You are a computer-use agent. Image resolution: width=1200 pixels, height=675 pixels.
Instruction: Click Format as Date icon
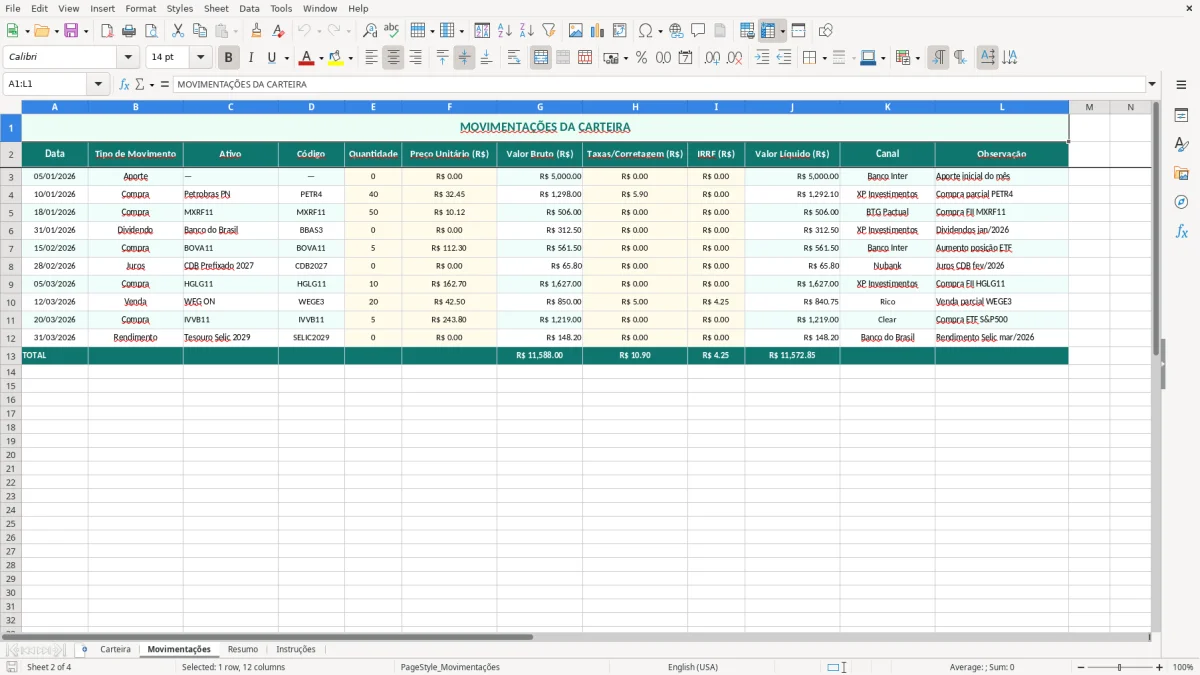686,58
